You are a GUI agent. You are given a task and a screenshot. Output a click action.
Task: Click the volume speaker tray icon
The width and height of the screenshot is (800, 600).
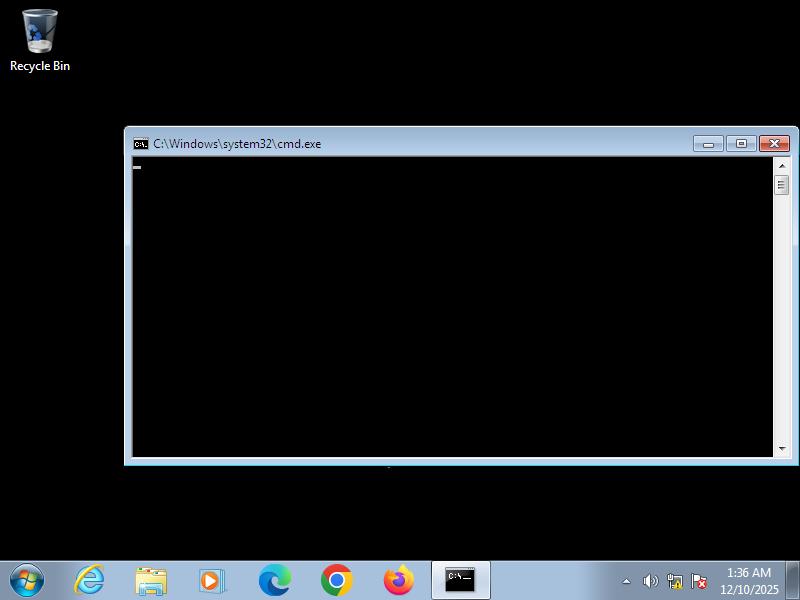650,581
